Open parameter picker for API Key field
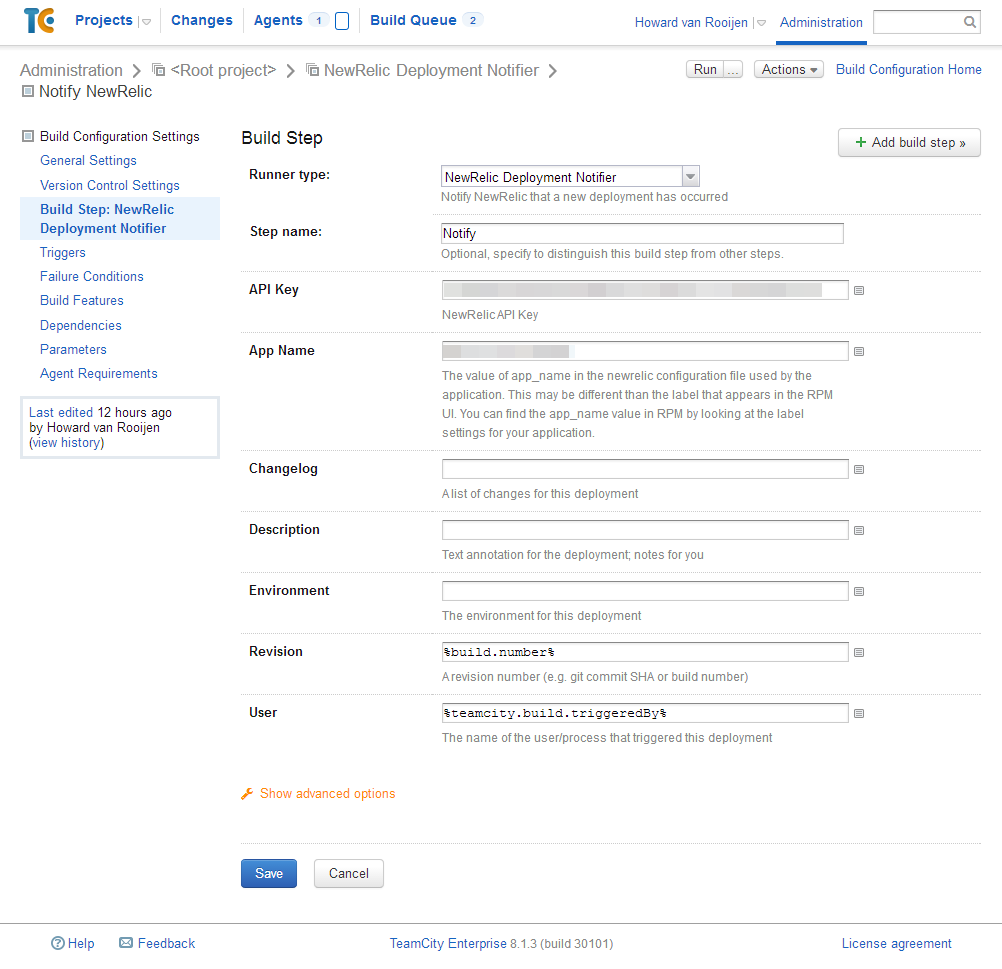Viewport: 1002px width, 969px height. coord(859,290)
